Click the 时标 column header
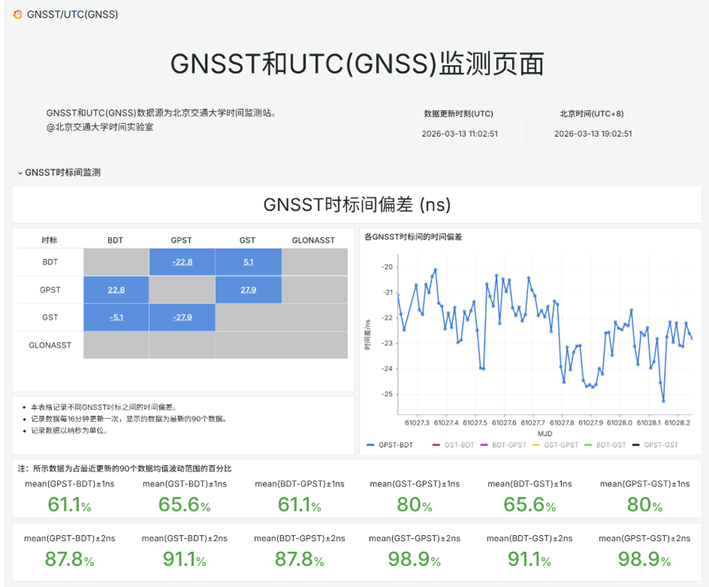This screenshot has width=709, height=587. (x=49, y=240)
